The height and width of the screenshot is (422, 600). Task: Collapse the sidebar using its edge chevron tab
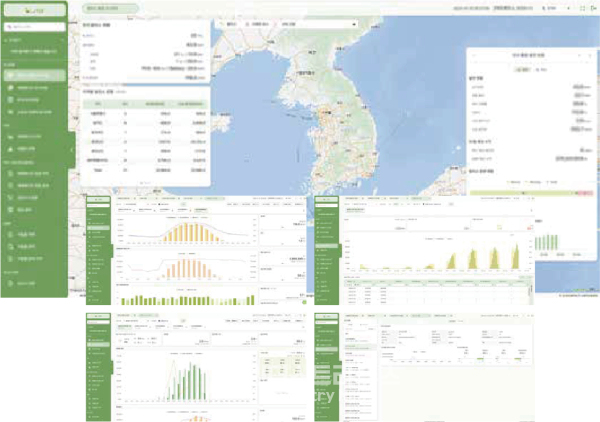[x=72, y=150]
